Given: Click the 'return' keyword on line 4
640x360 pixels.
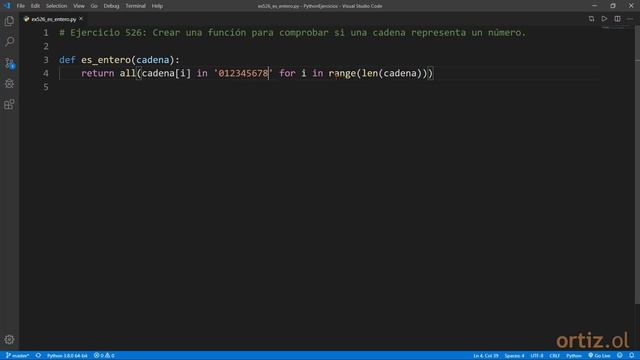Looking at the screenshot, I should pos(98,73).
